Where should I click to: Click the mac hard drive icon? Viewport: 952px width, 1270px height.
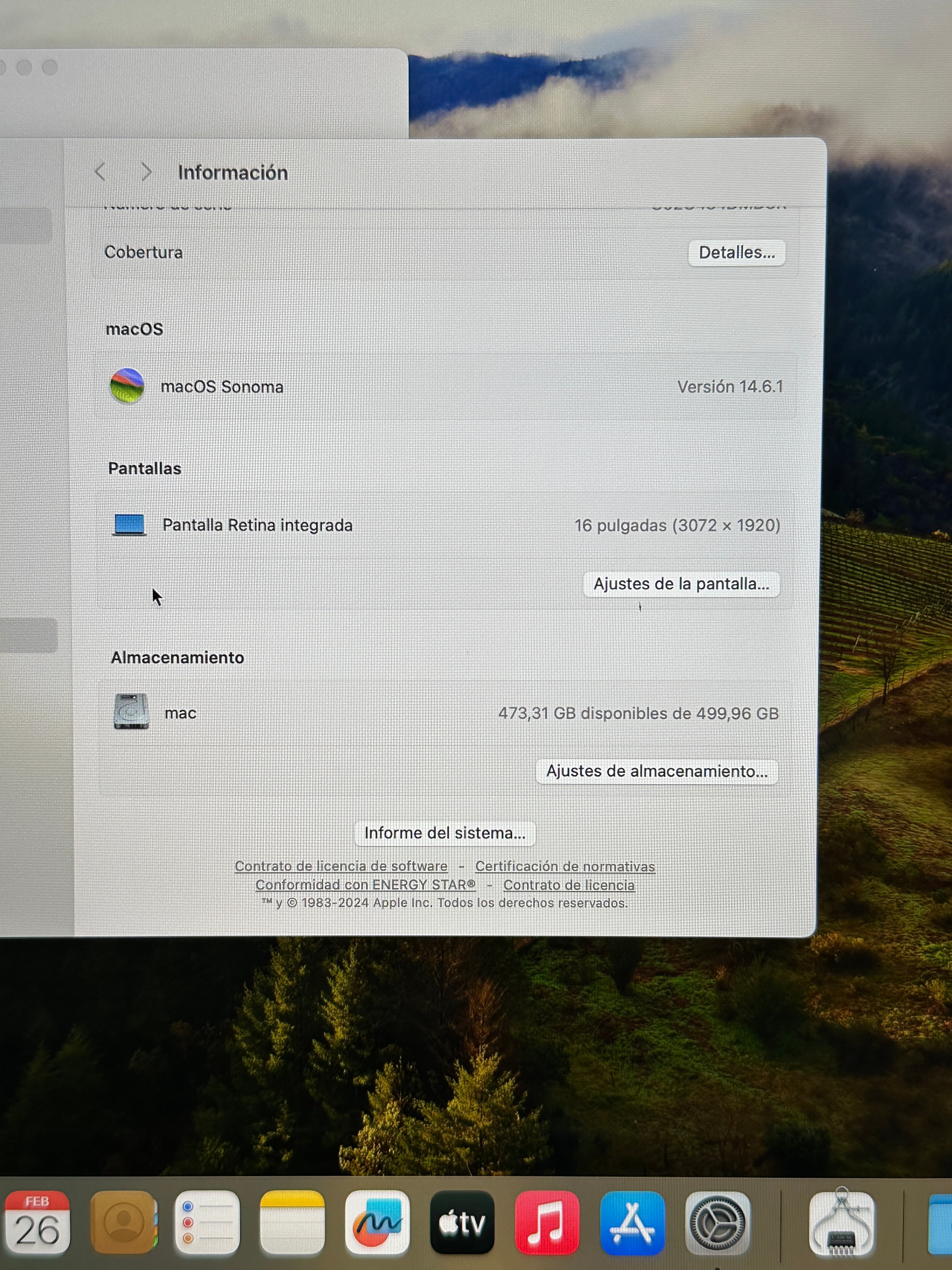click(x=131, y=711)
